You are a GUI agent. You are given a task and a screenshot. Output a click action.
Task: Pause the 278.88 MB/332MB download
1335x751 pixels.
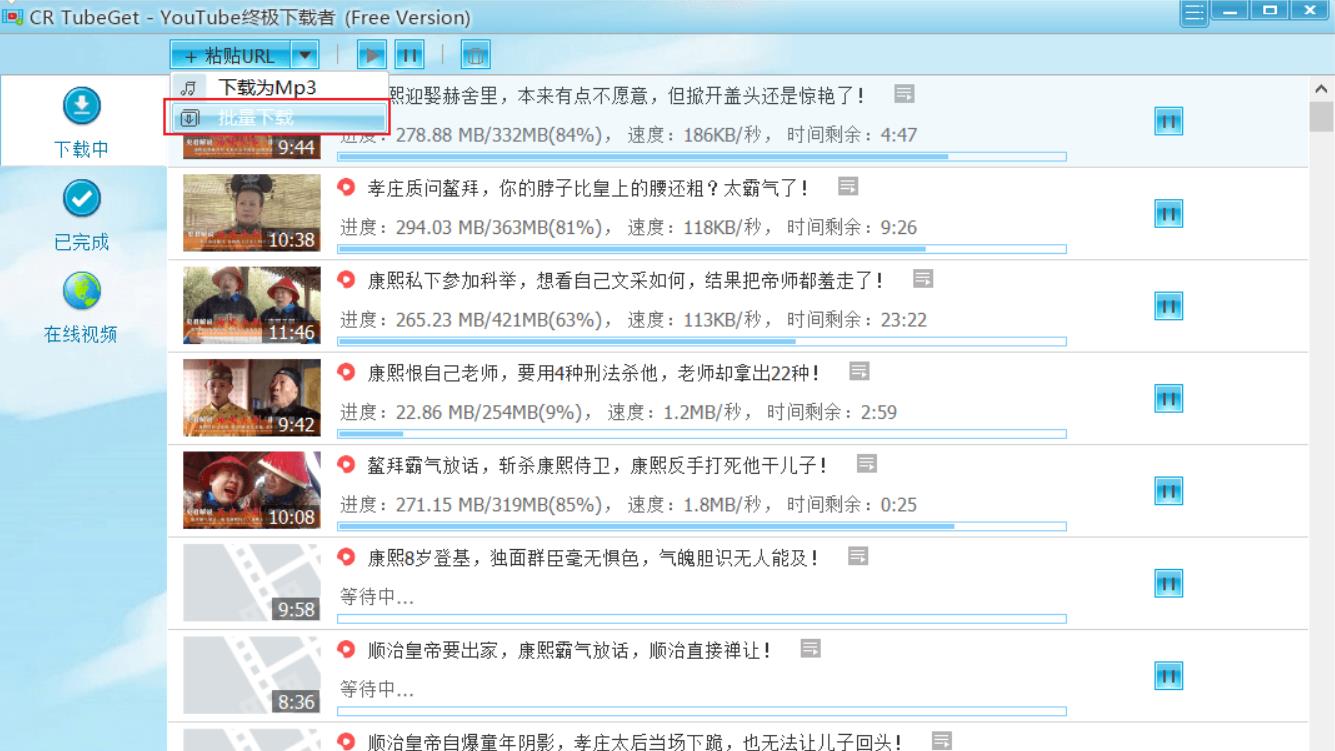point(1169,121)
